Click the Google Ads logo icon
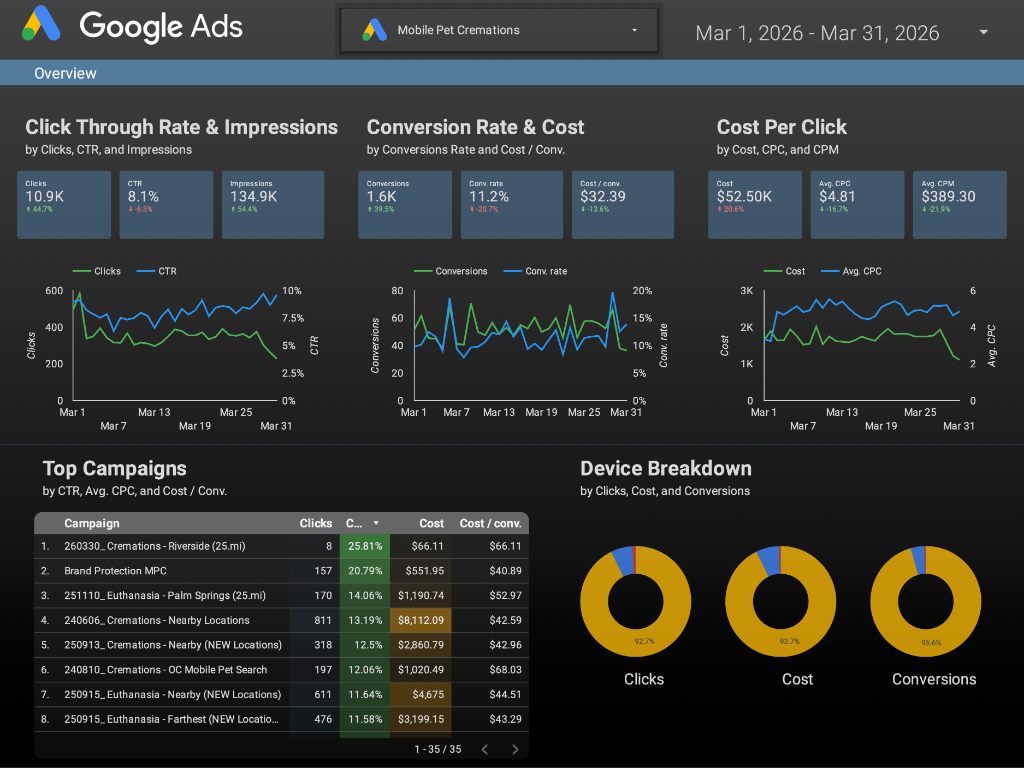The image size is (1024, 768). [x=41, y=24]
